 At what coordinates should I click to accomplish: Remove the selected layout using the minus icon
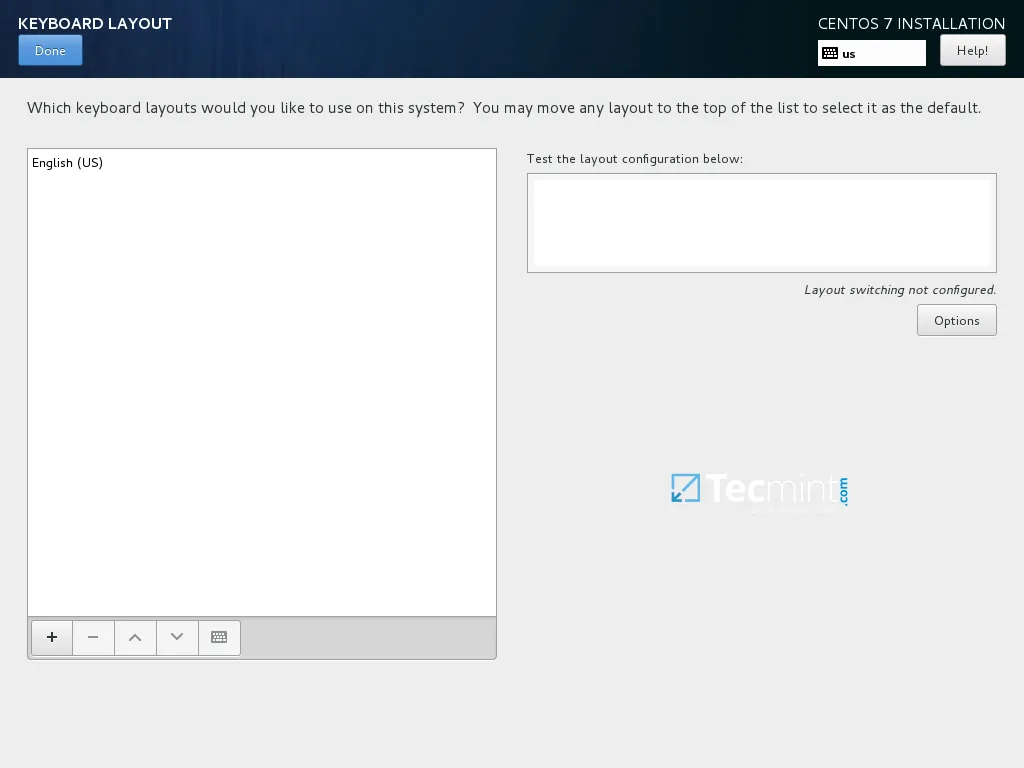93,637
